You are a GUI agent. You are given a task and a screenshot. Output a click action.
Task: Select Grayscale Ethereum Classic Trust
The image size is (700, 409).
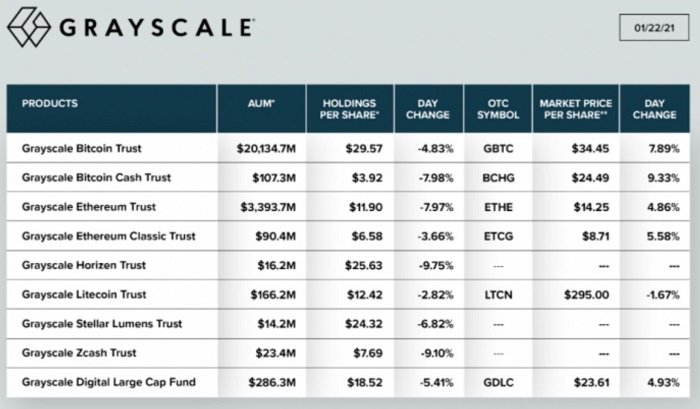tap(108, 236)
